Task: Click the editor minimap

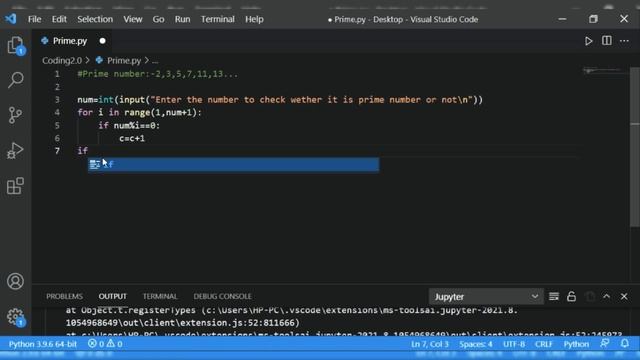Action: (605, 71)
